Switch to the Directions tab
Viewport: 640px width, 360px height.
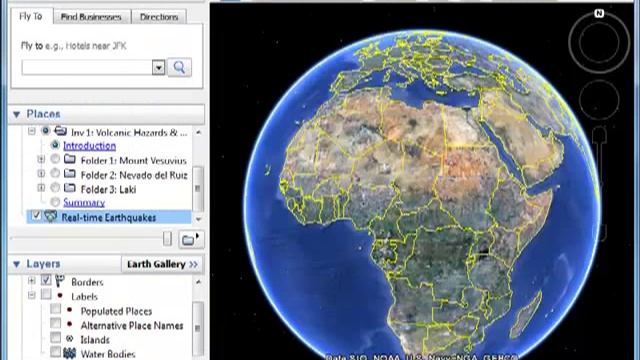pyautogui.click(x=159, y=17)
